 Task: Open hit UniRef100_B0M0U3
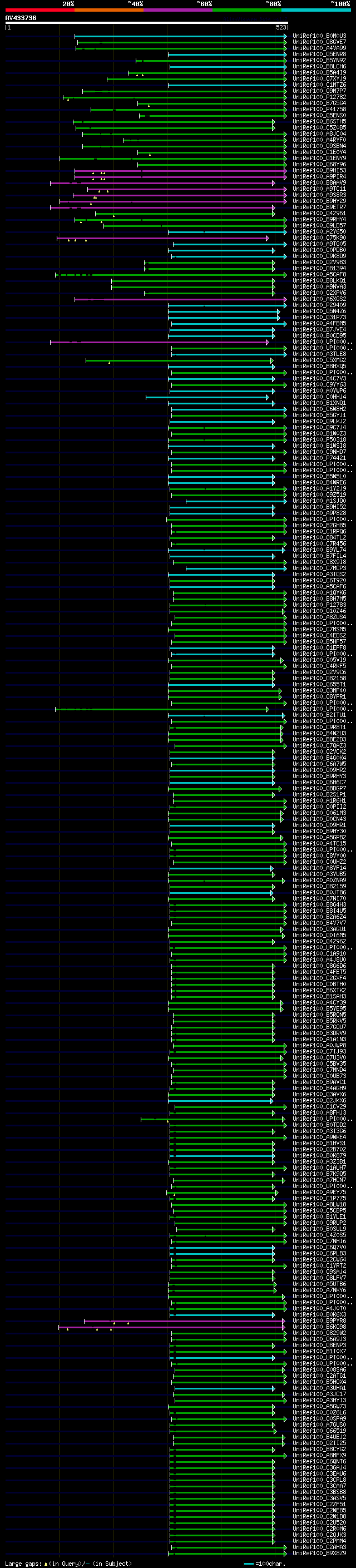click(x=319, y=36)
